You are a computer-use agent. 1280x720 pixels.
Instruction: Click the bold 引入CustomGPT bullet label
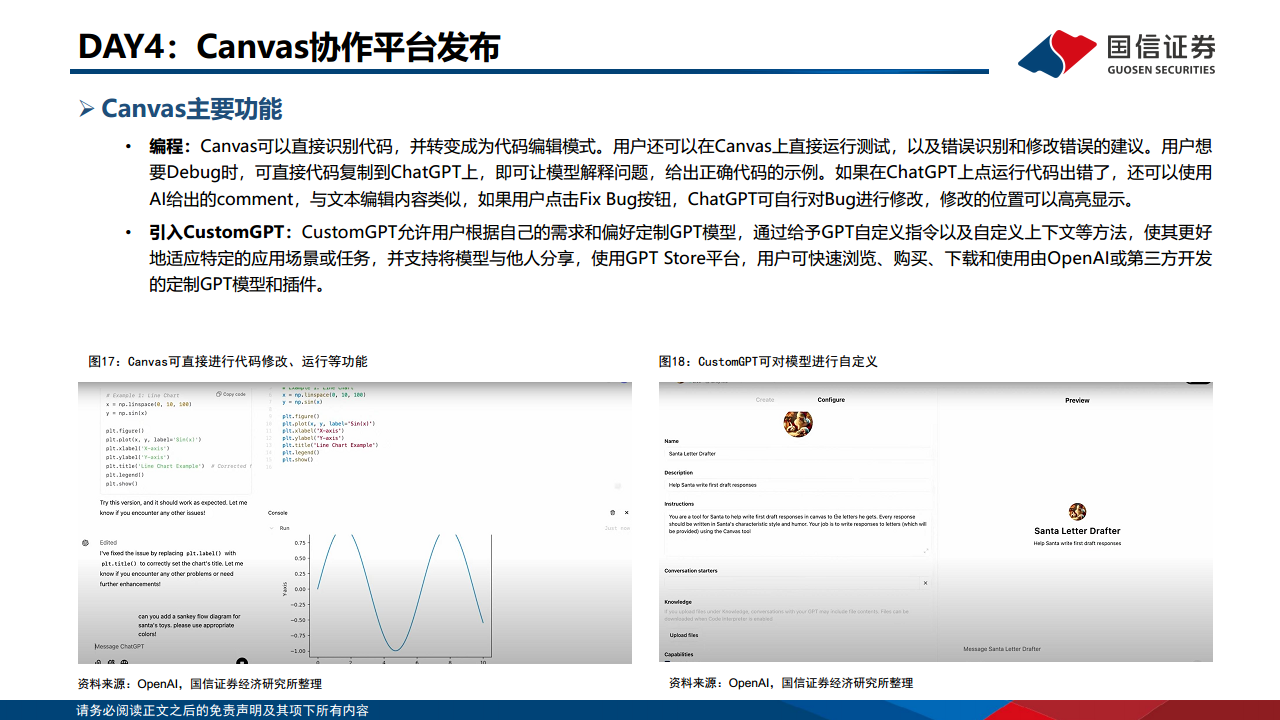[x=220, y=232]
